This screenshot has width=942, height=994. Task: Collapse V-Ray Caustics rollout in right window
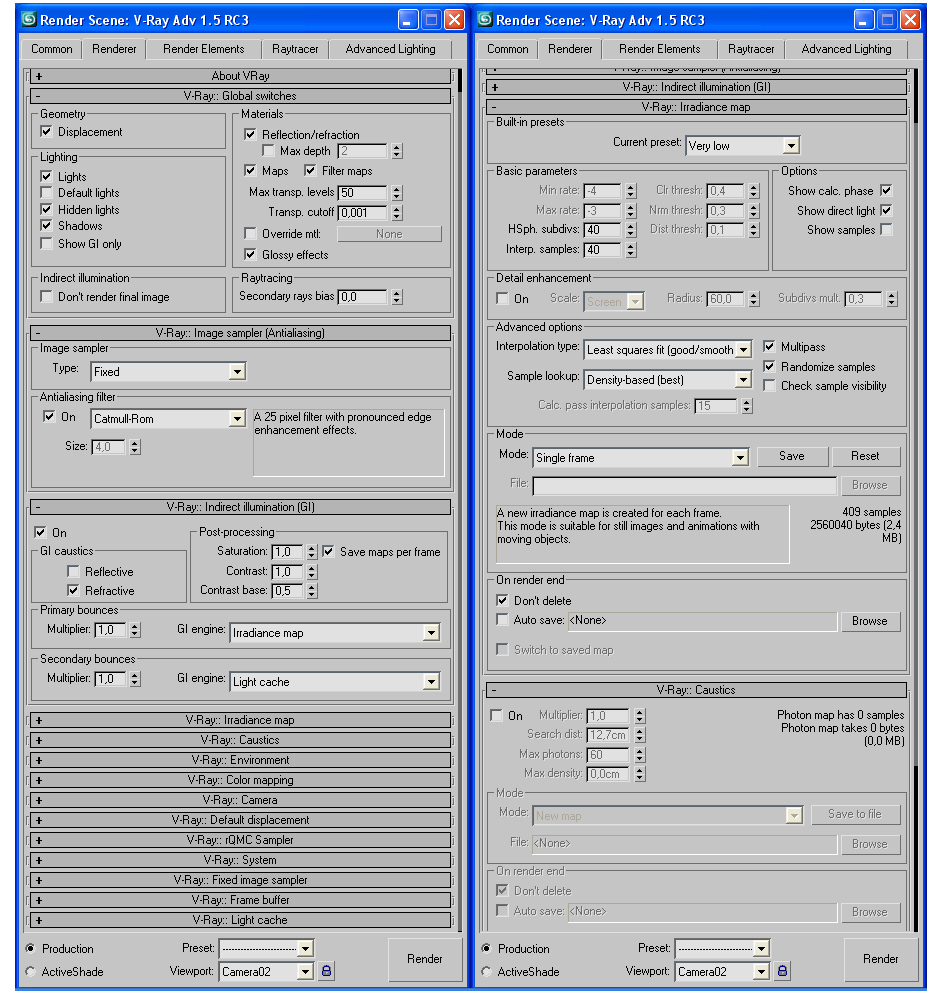[696, 690]
